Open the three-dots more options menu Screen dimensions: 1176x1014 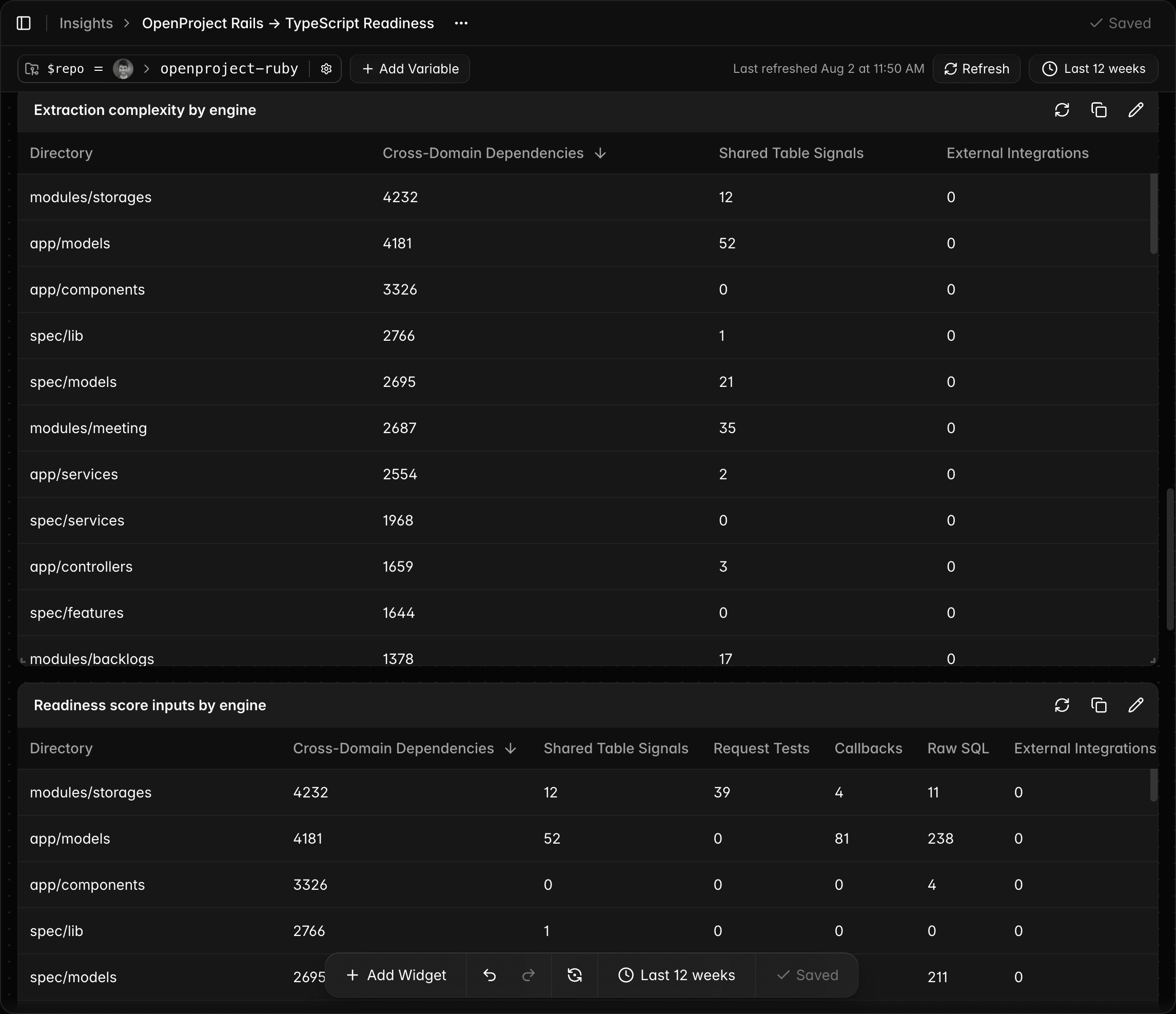click(x=461, y=23)
